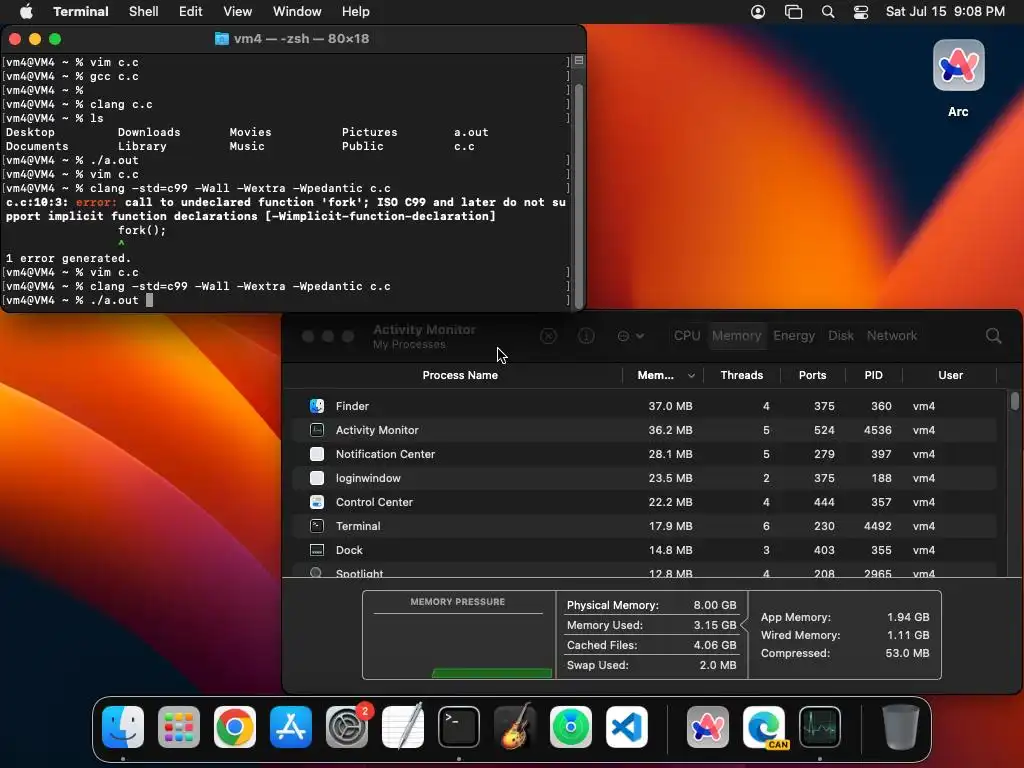Viewport: 1024px width, 768px height.
Task: Select the Activity Monitor process row
Action: tap(643, 430)
